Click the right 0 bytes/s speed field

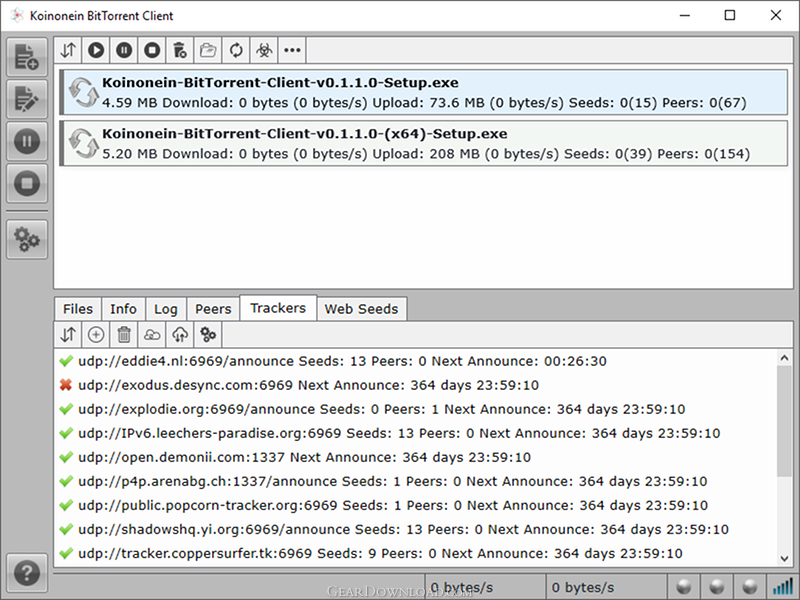tap(606, 588)
